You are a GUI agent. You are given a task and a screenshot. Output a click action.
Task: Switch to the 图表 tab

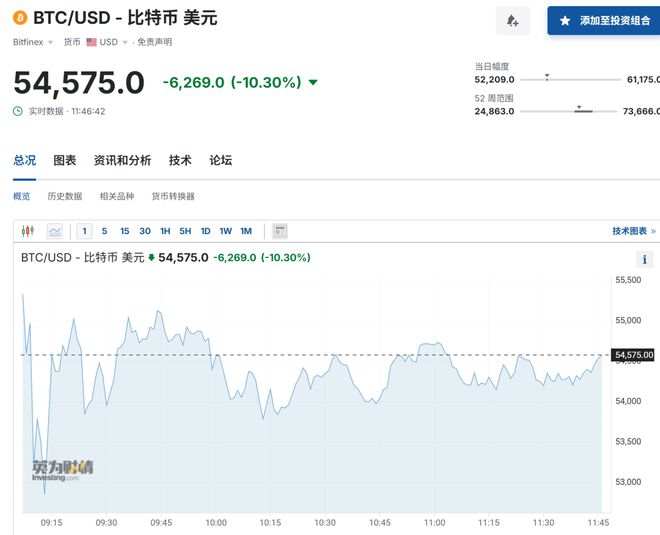pyautogui.click(x=65, y=160)
